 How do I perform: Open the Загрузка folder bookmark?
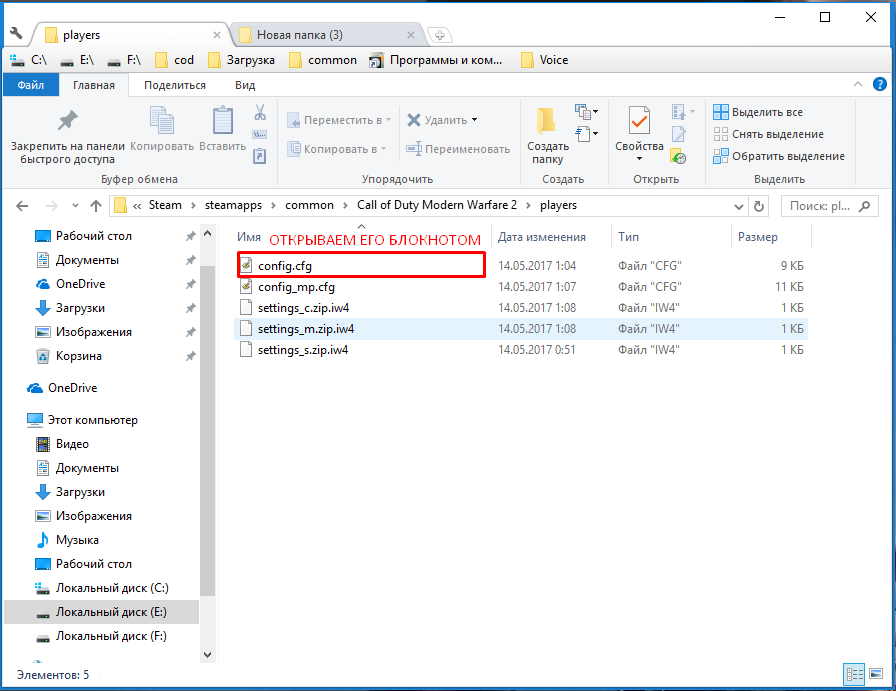tap(241, 60)
